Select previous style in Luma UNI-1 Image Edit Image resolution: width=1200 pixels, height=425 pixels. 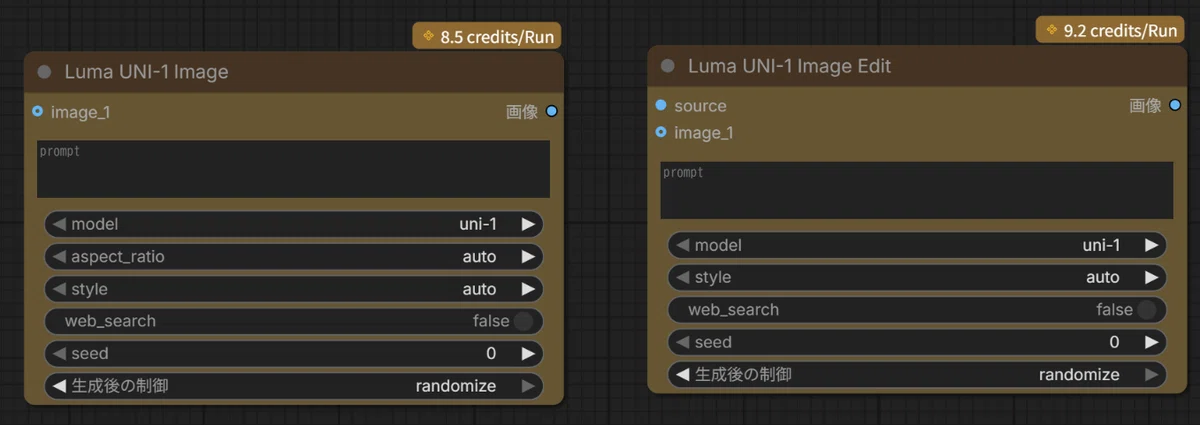click(x=682, y=277)
